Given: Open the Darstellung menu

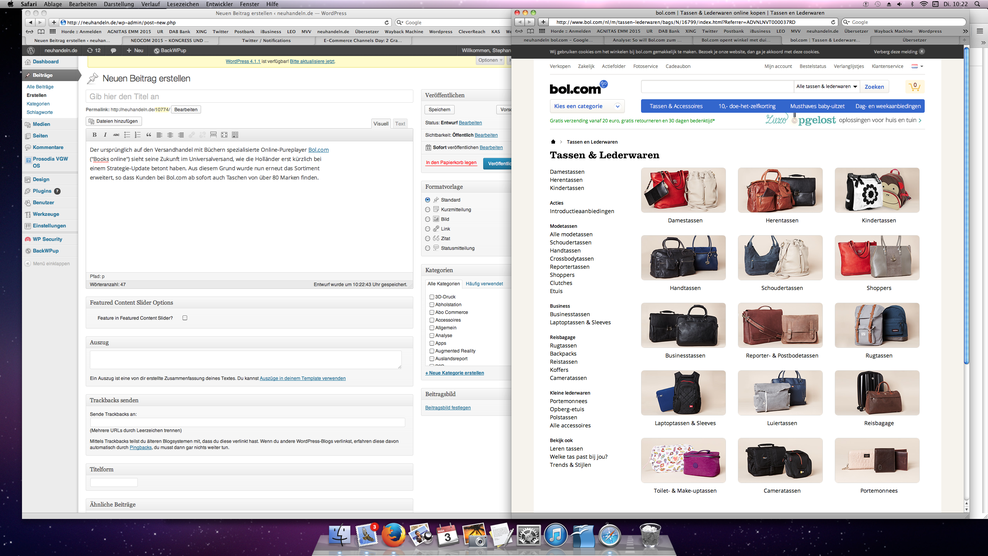Looking at the screenshot, I should 118,4.
